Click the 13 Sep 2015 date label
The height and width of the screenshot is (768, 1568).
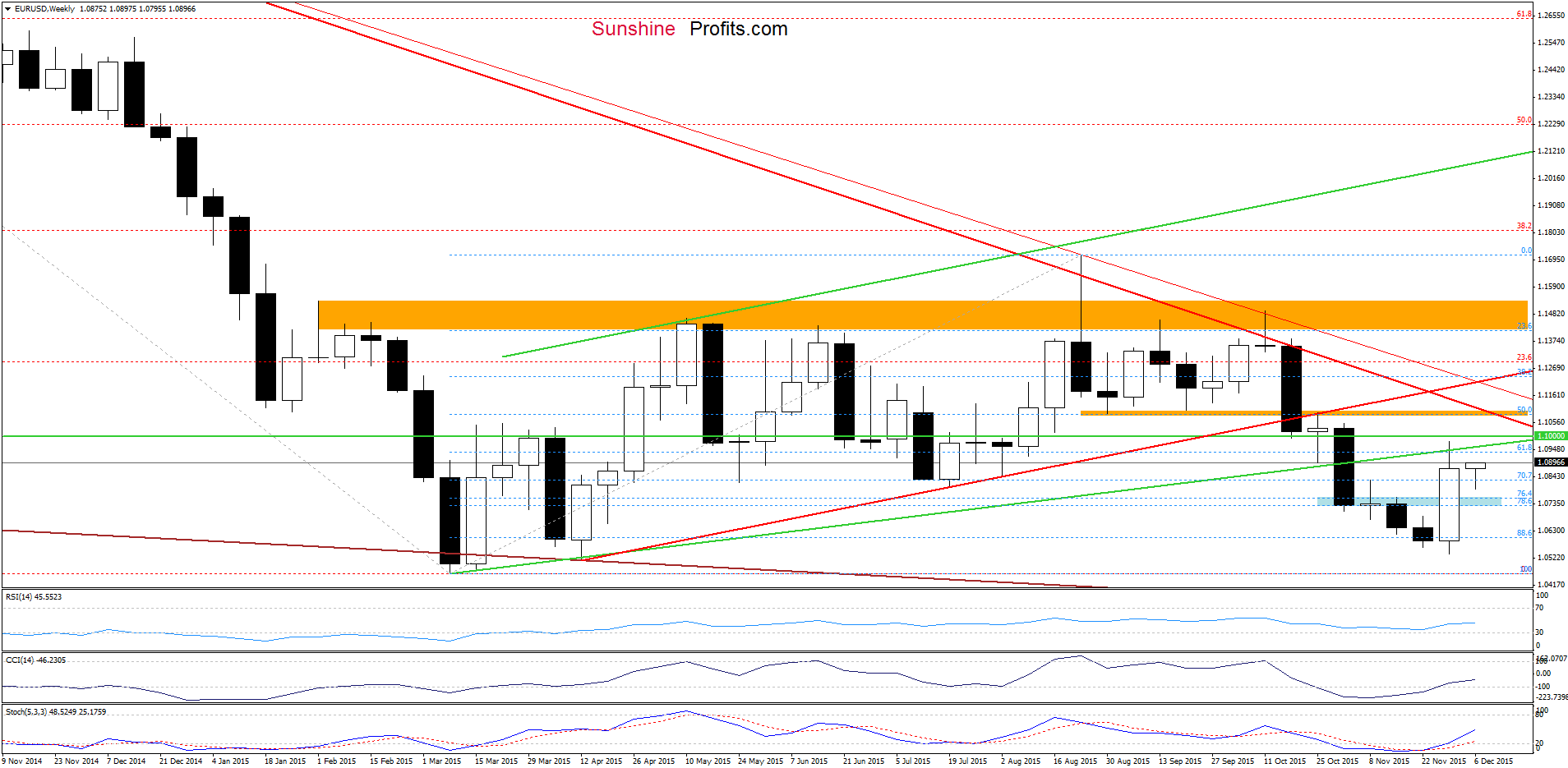tap(1180, 761)
